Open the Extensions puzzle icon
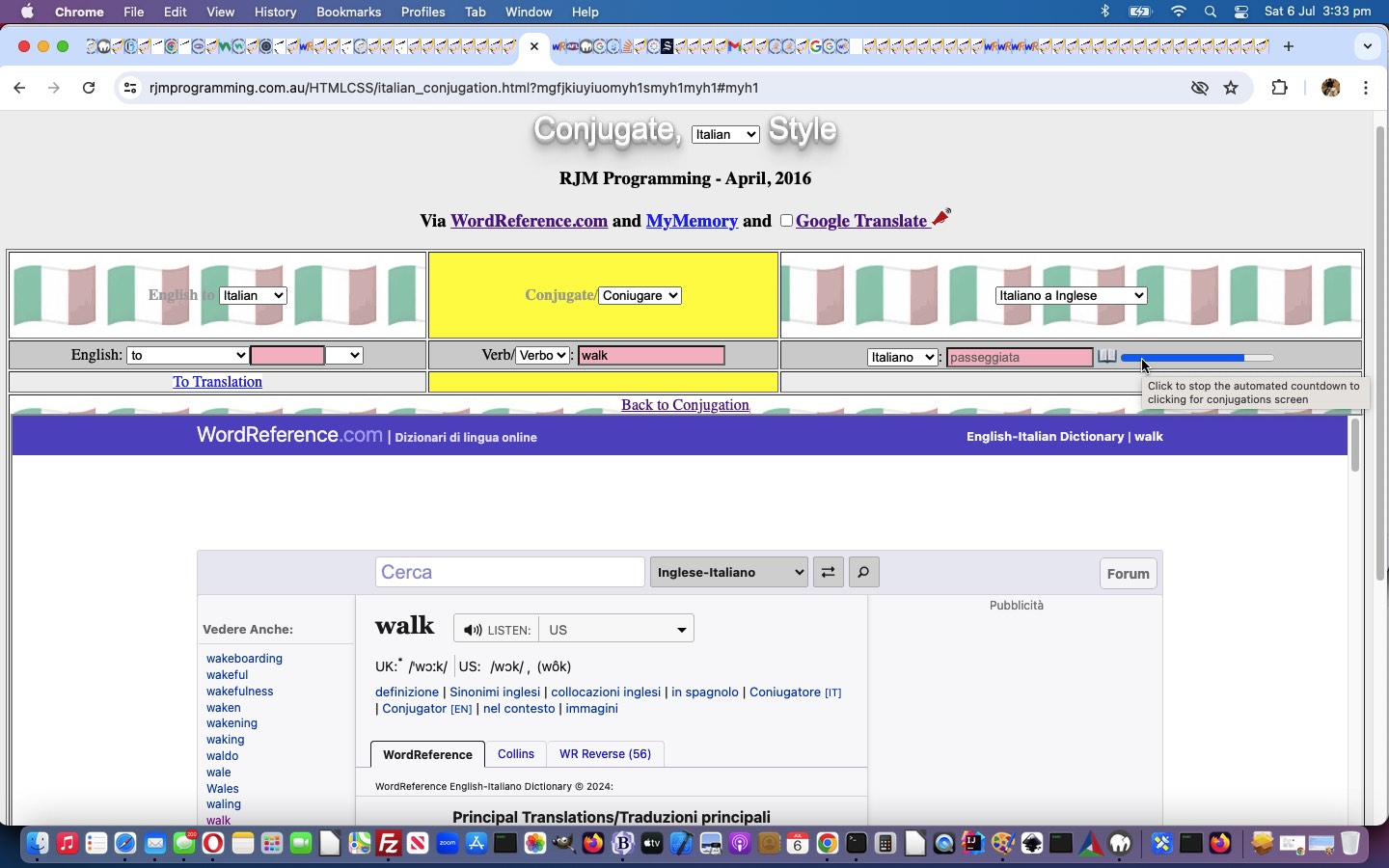Image resolution: width=1389 pixels, height=868 pixels. [1279, 88]
